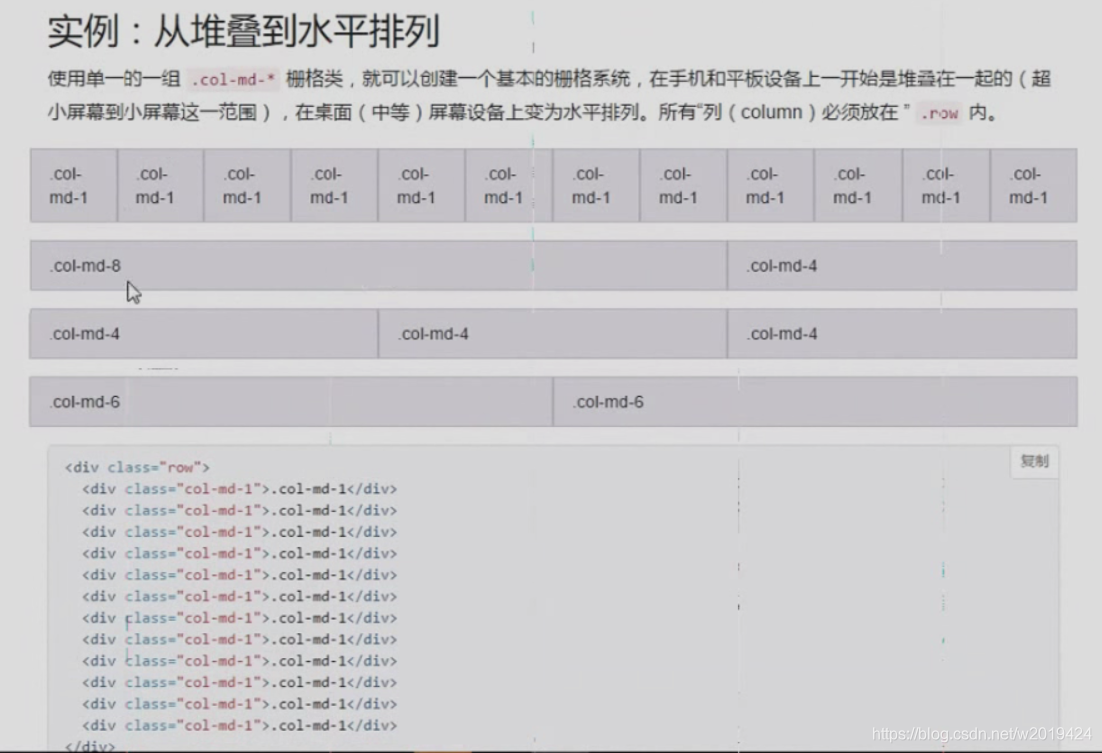1102x753 pixels.
Task: Select the .col-md-8 grid cell
Action: coord(379,266)
